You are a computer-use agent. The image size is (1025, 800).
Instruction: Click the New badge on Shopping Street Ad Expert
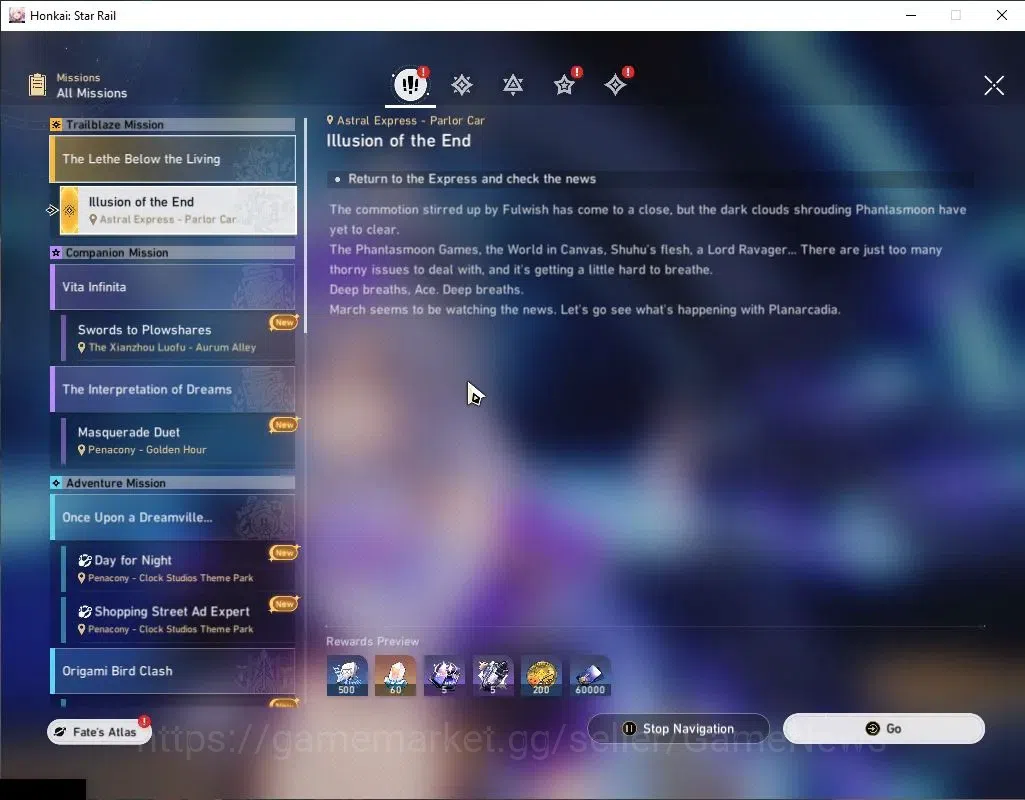[x=284, y=604]
